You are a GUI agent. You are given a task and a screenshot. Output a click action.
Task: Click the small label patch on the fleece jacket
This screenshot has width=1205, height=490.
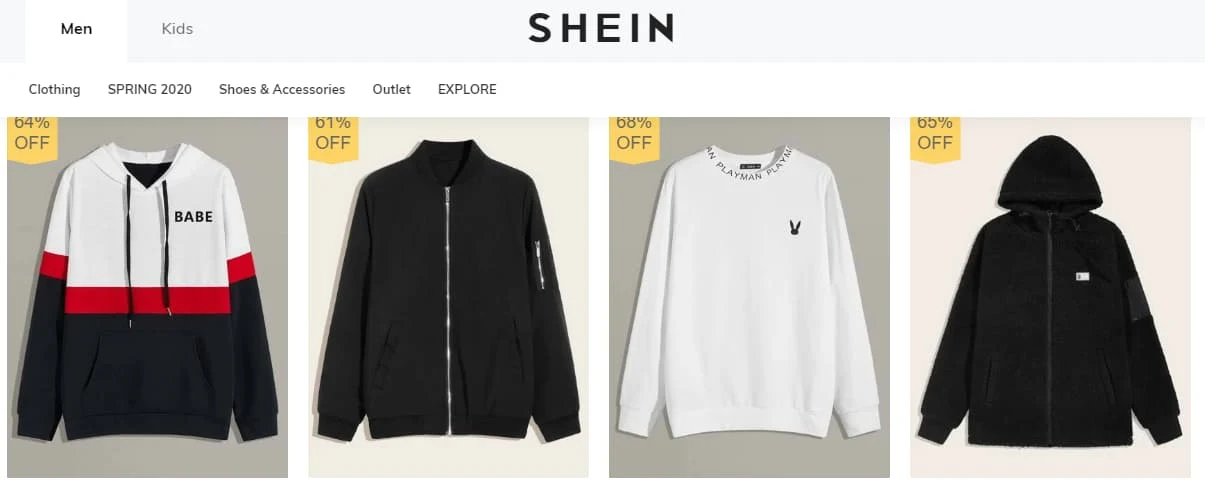1082,277
